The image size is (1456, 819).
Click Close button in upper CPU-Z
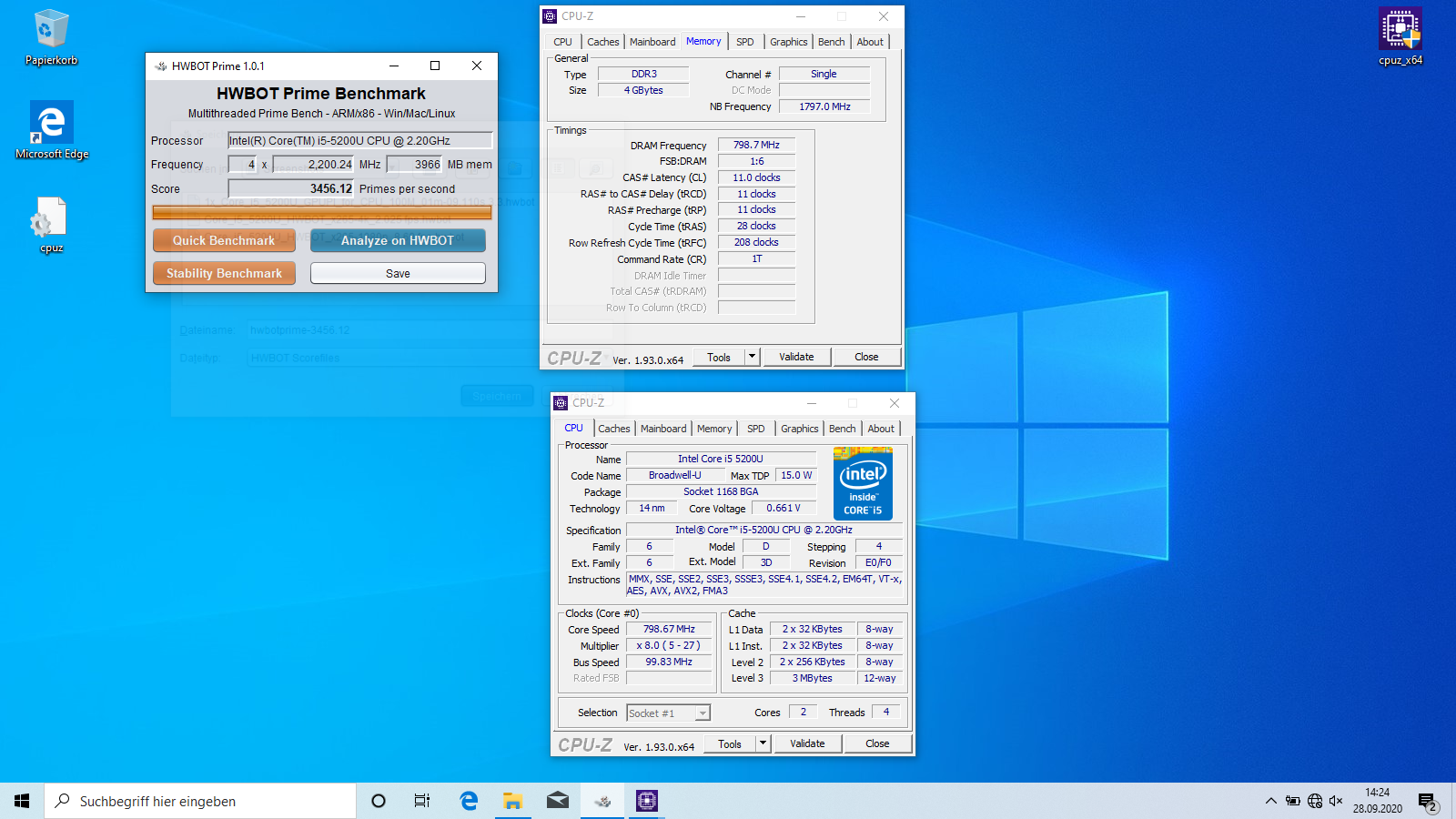[x=866, y=357]
